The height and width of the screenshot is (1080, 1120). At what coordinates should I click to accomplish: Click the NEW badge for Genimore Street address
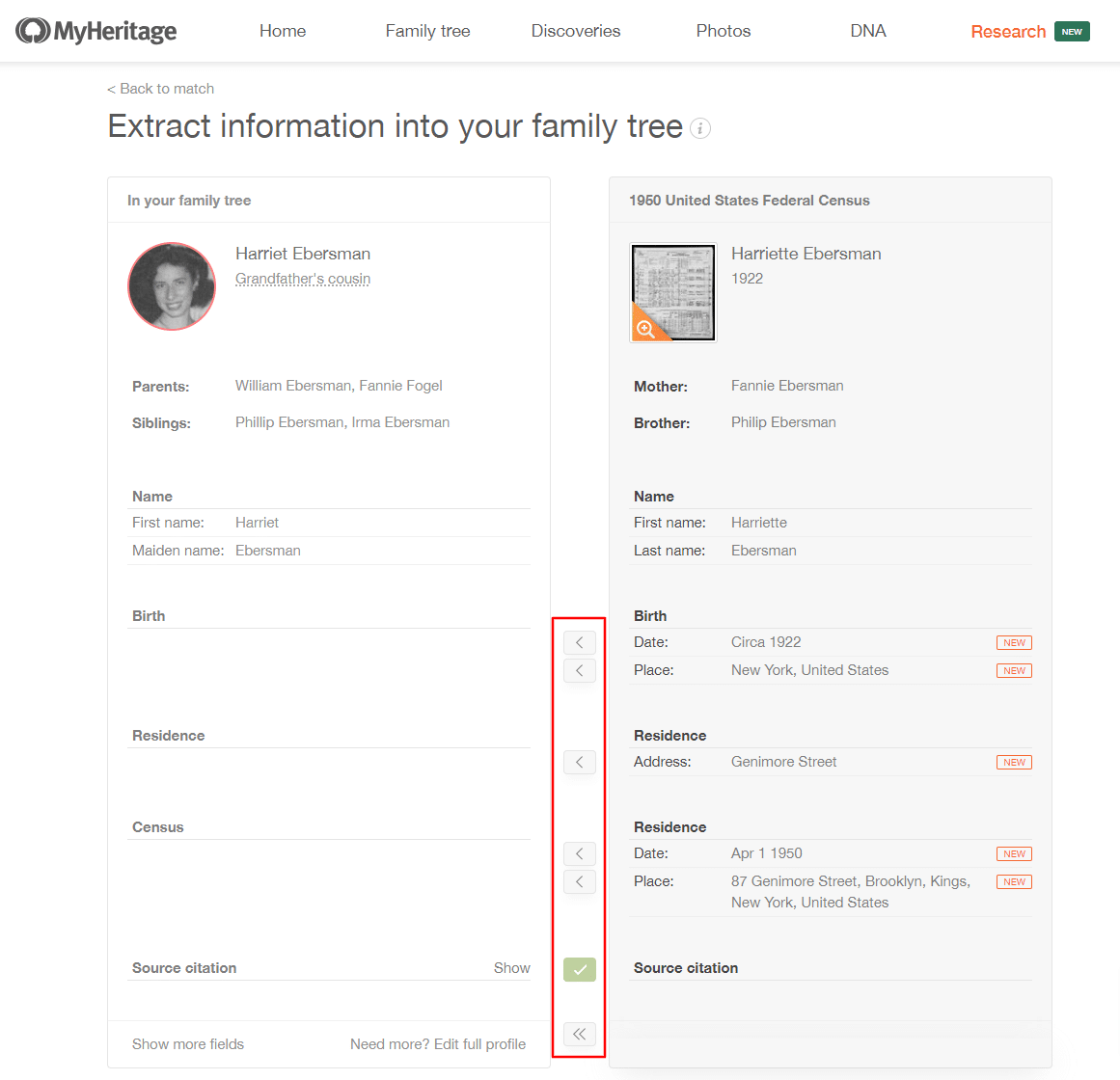pos(1014,763)
